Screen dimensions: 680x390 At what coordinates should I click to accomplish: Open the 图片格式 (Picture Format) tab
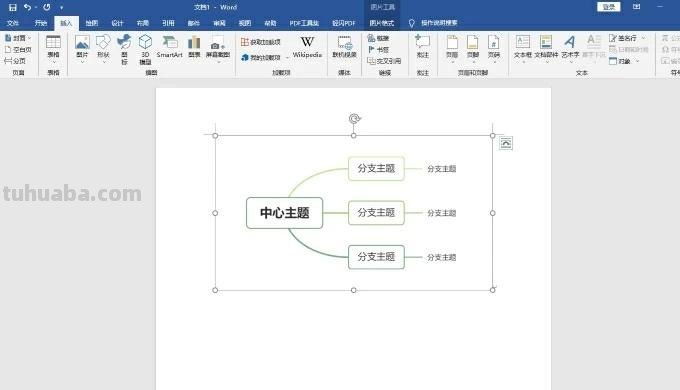[382, 23]
